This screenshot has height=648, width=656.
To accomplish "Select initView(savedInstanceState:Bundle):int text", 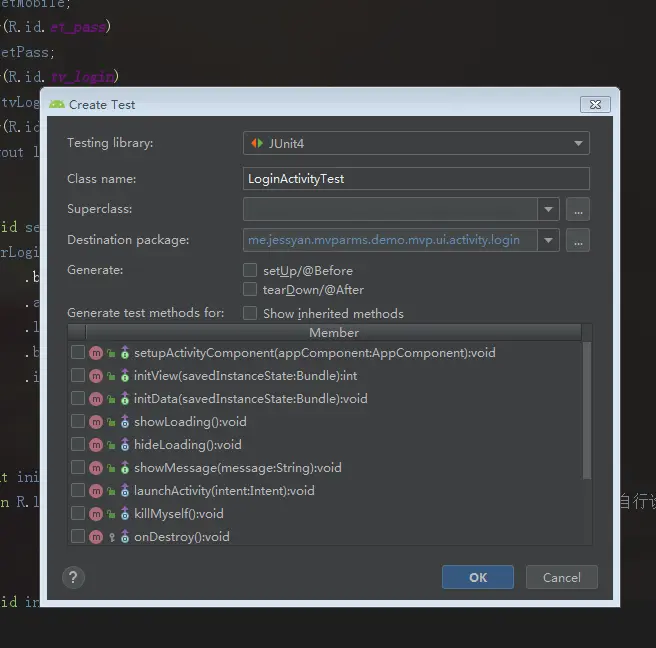I will 246,376.
